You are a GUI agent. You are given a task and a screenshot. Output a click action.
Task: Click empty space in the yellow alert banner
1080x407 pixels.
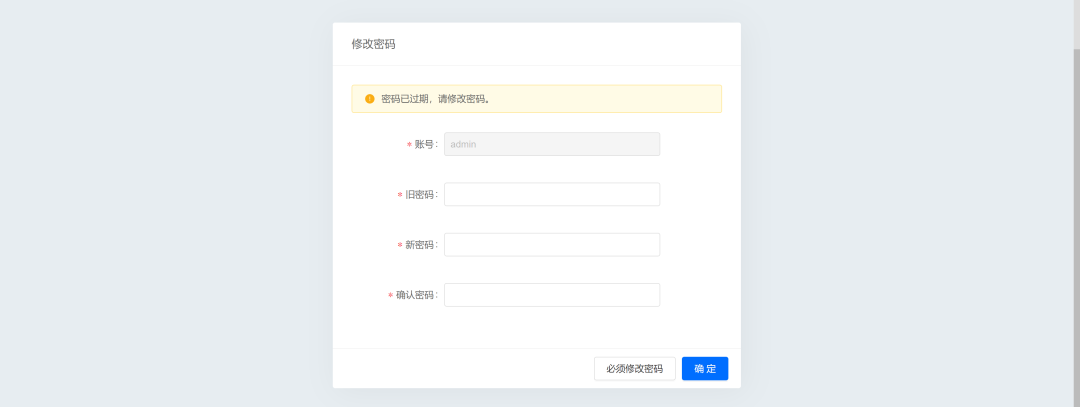point(620,99)
